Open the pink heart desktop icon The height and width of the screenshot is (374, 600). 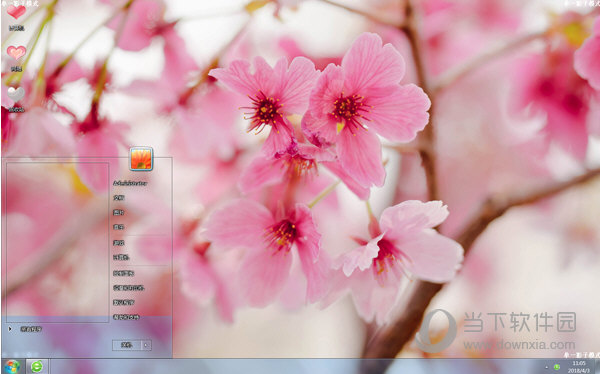(x=16, y=53)
